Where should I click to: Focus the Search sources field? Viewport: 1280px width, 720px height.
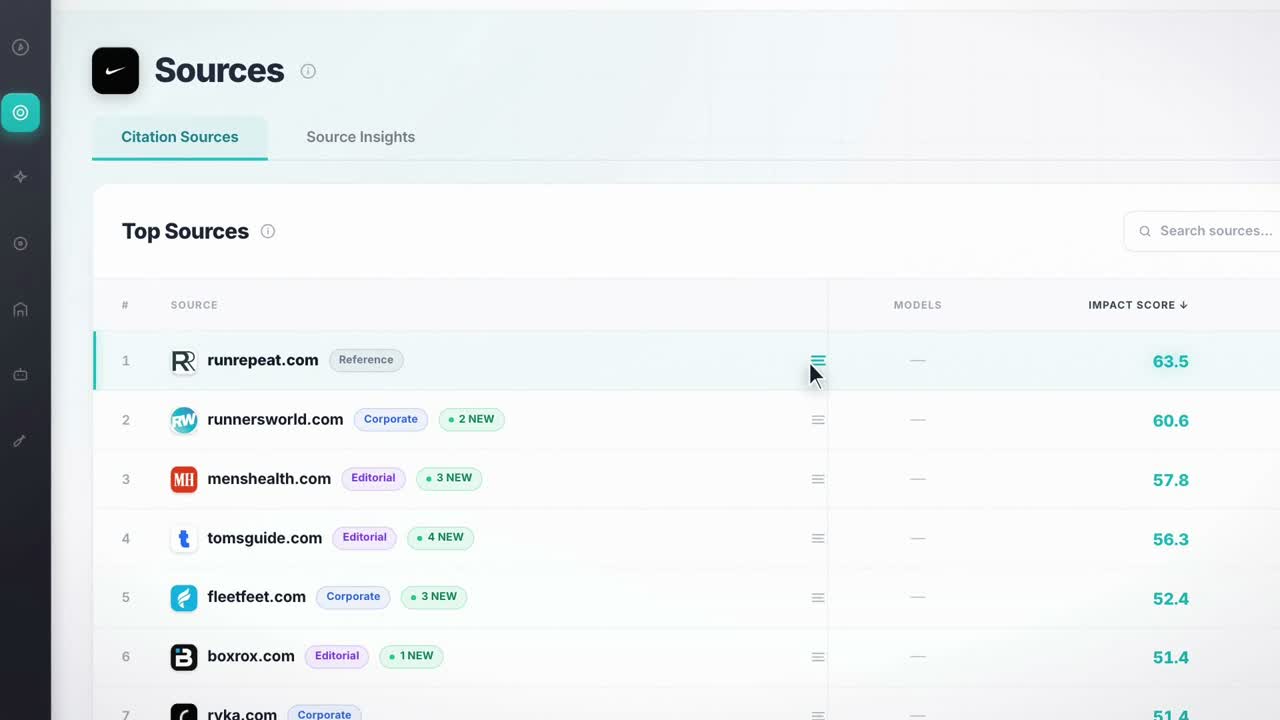[1202, 231]
